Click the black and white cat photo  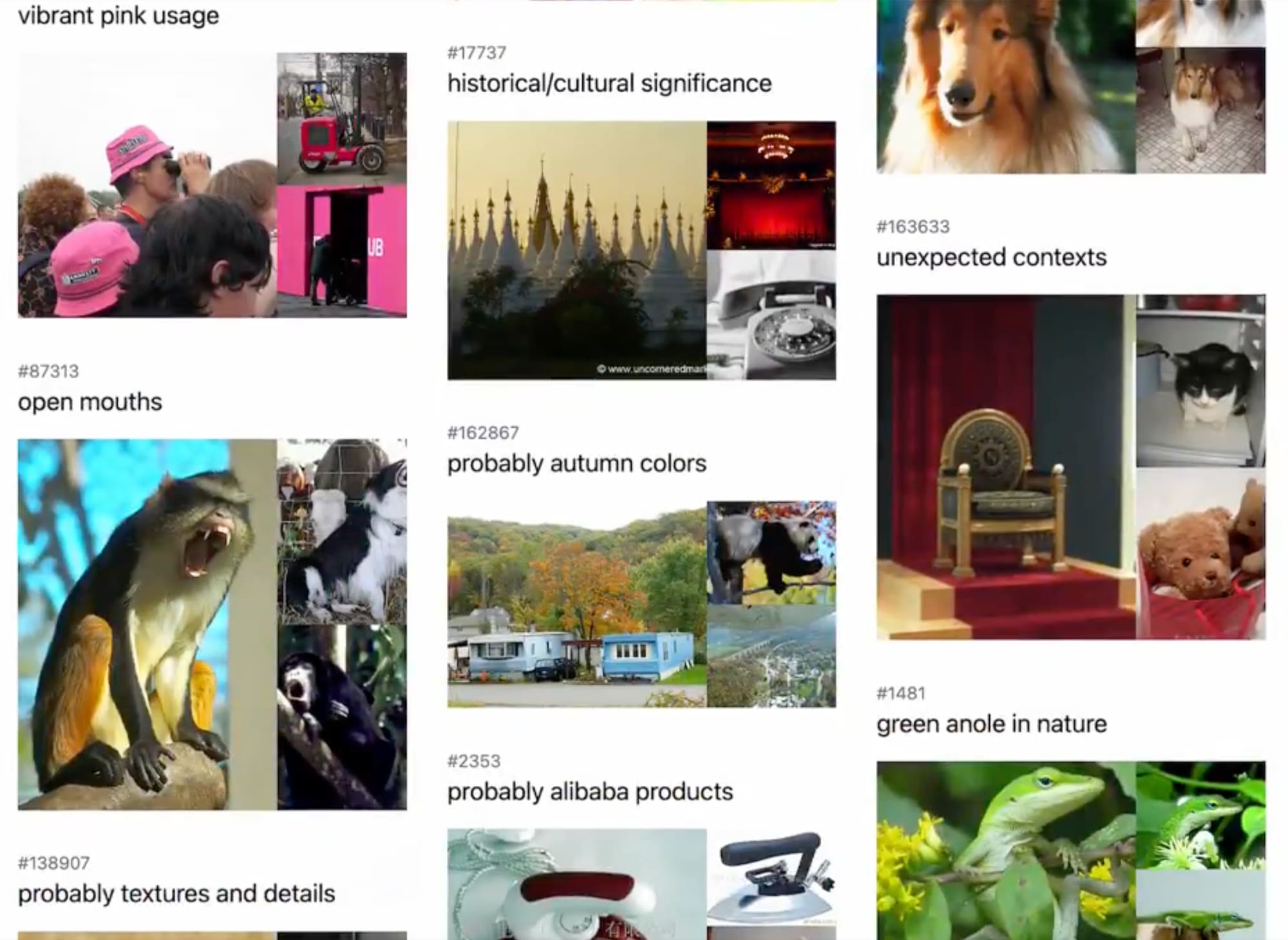click(1200, 381)
